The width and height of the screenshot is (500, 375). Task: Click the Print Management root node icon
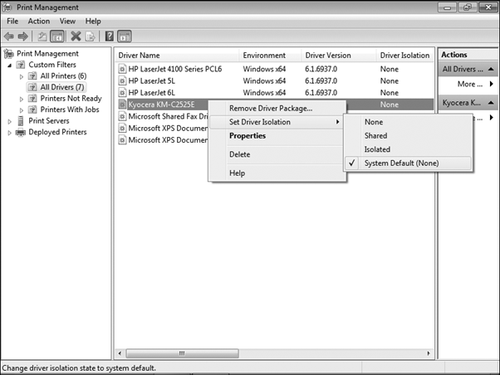8,53
